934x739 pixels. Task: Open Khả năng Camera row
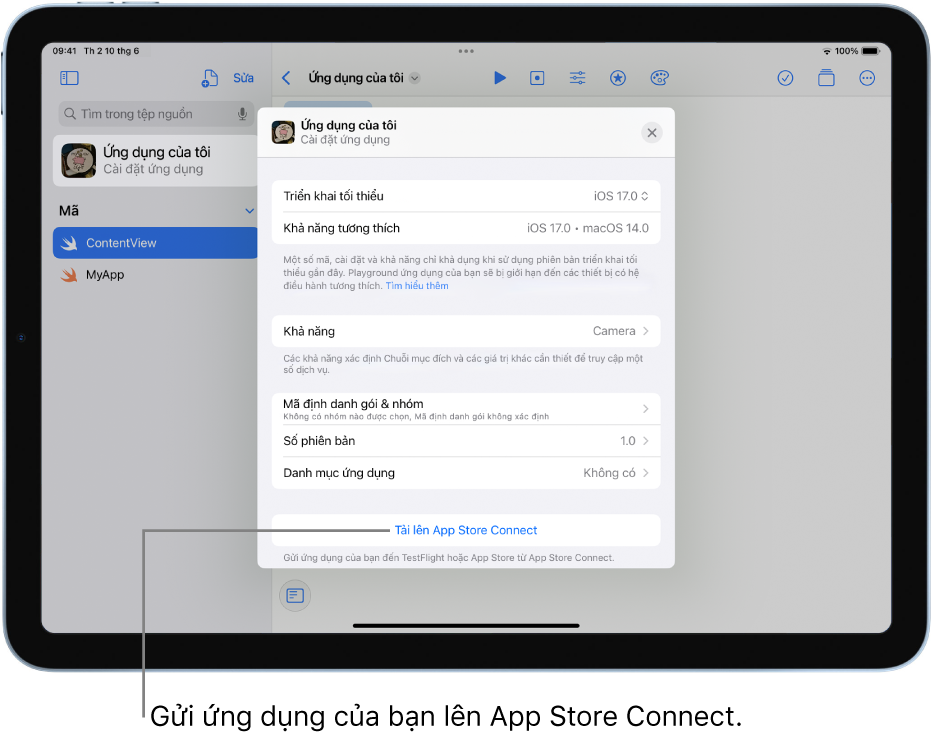point(466,331)
